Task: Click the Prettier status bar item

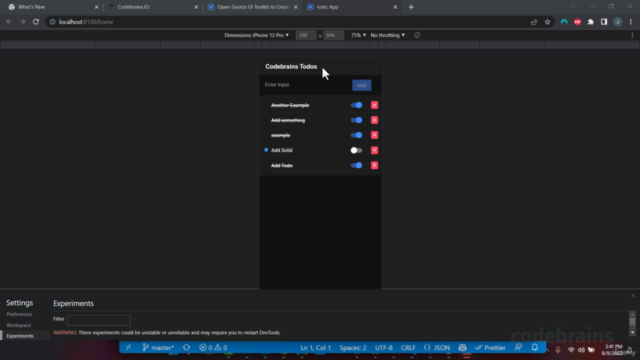Action: 491,348
